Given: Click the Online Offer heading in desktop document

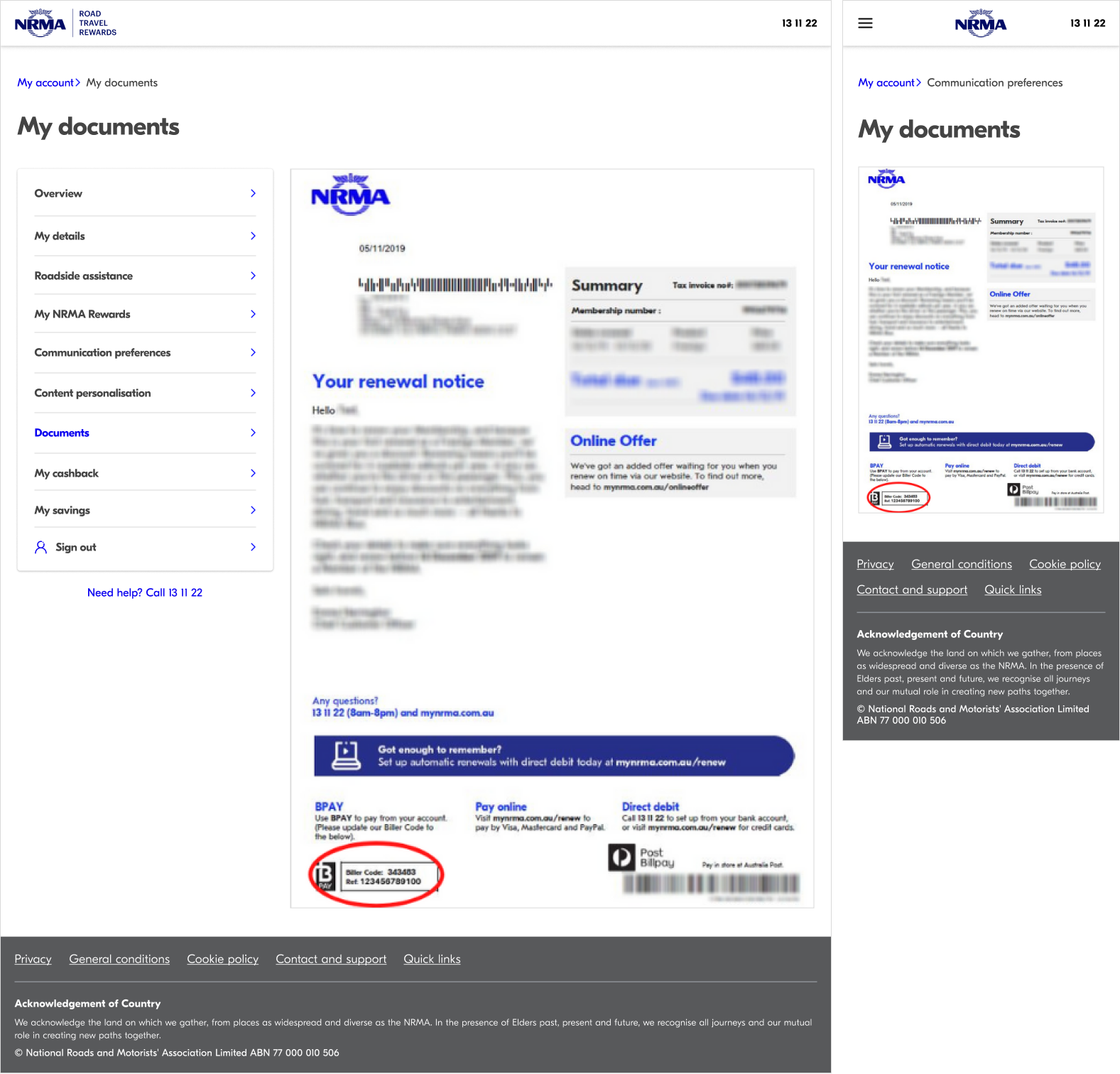Looking at the screenshot, I should tap(614, 440).
